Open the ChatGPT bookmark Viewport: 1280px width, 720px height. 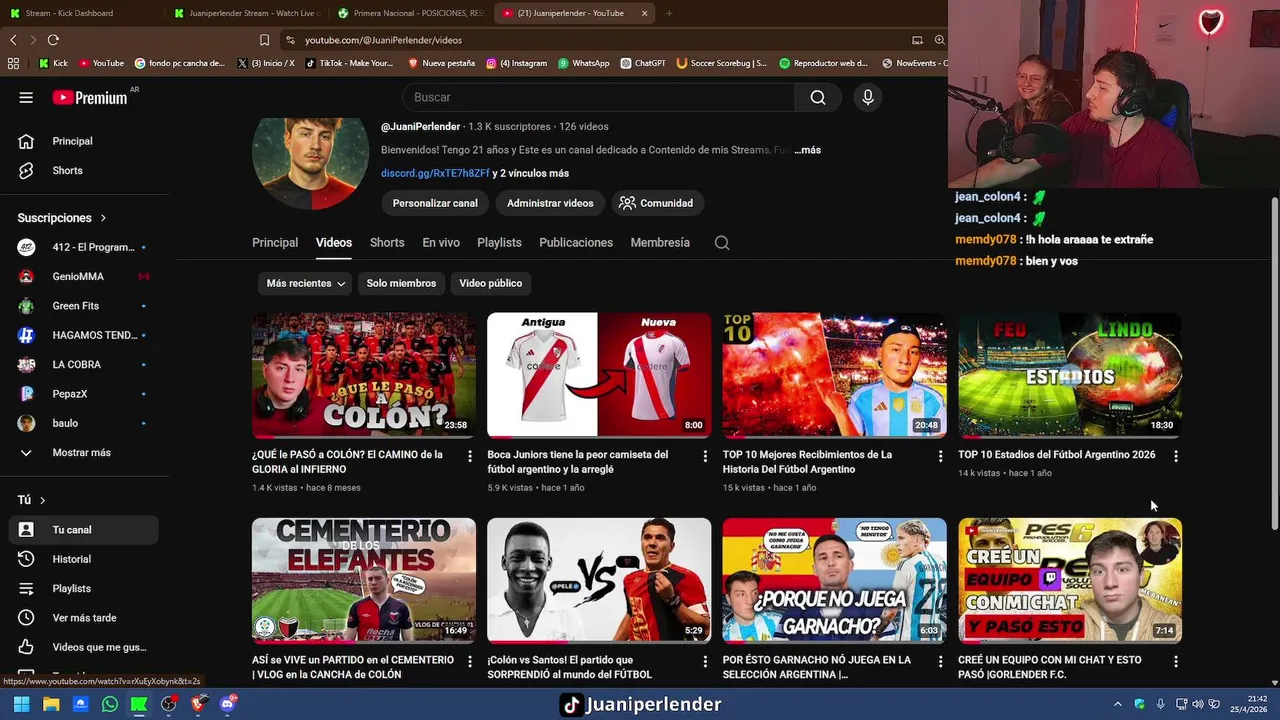coord(643,63)
